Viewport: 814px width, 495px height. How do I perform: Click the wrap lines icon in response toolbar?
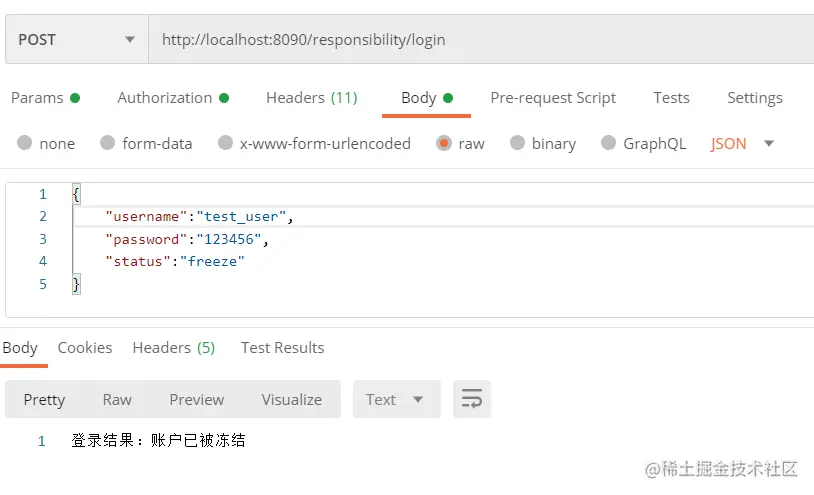coord(472,399)
